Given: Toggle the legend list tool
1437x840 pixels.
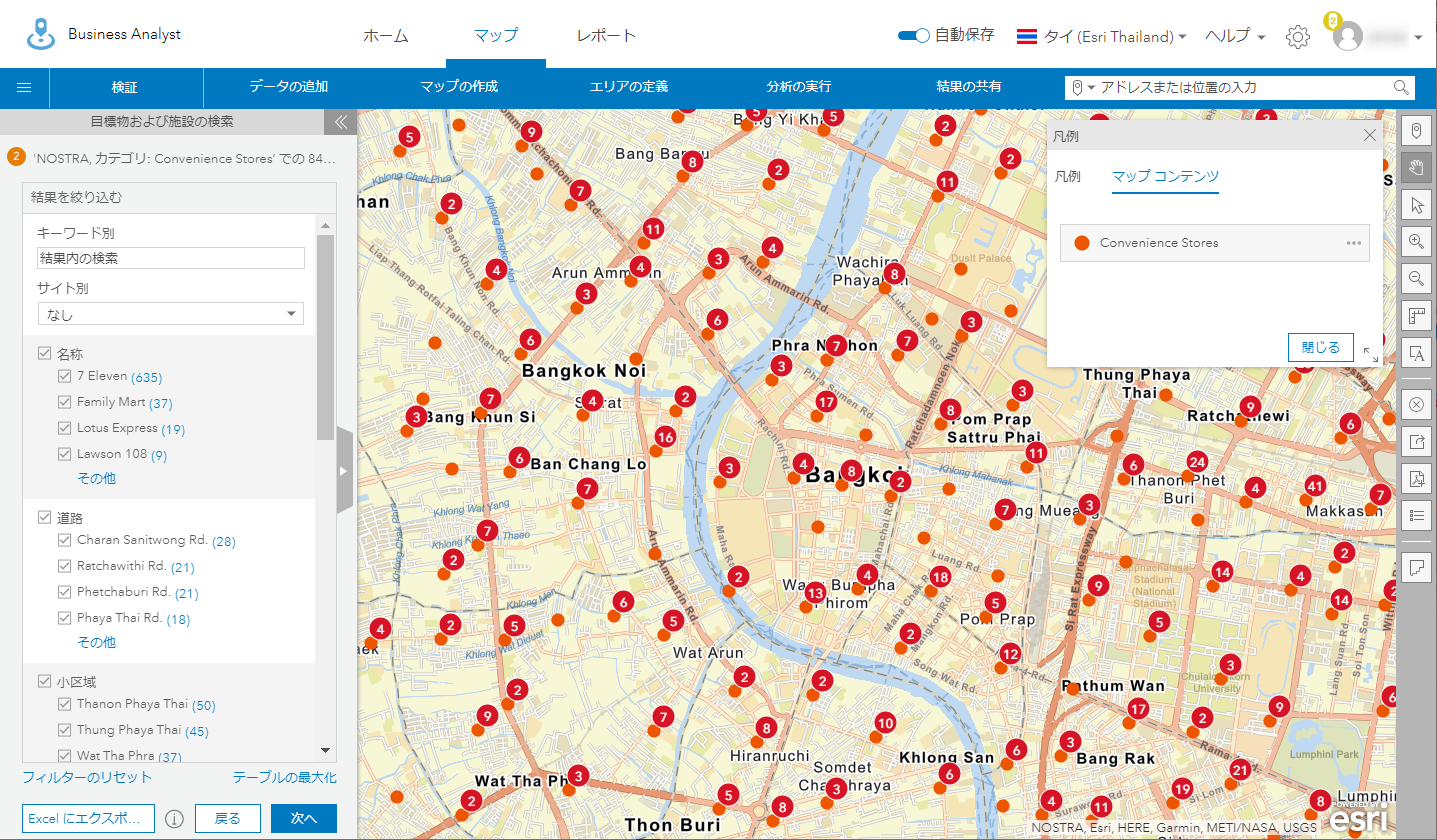Looking at the screenshot, I should [x=1416, y=515].
